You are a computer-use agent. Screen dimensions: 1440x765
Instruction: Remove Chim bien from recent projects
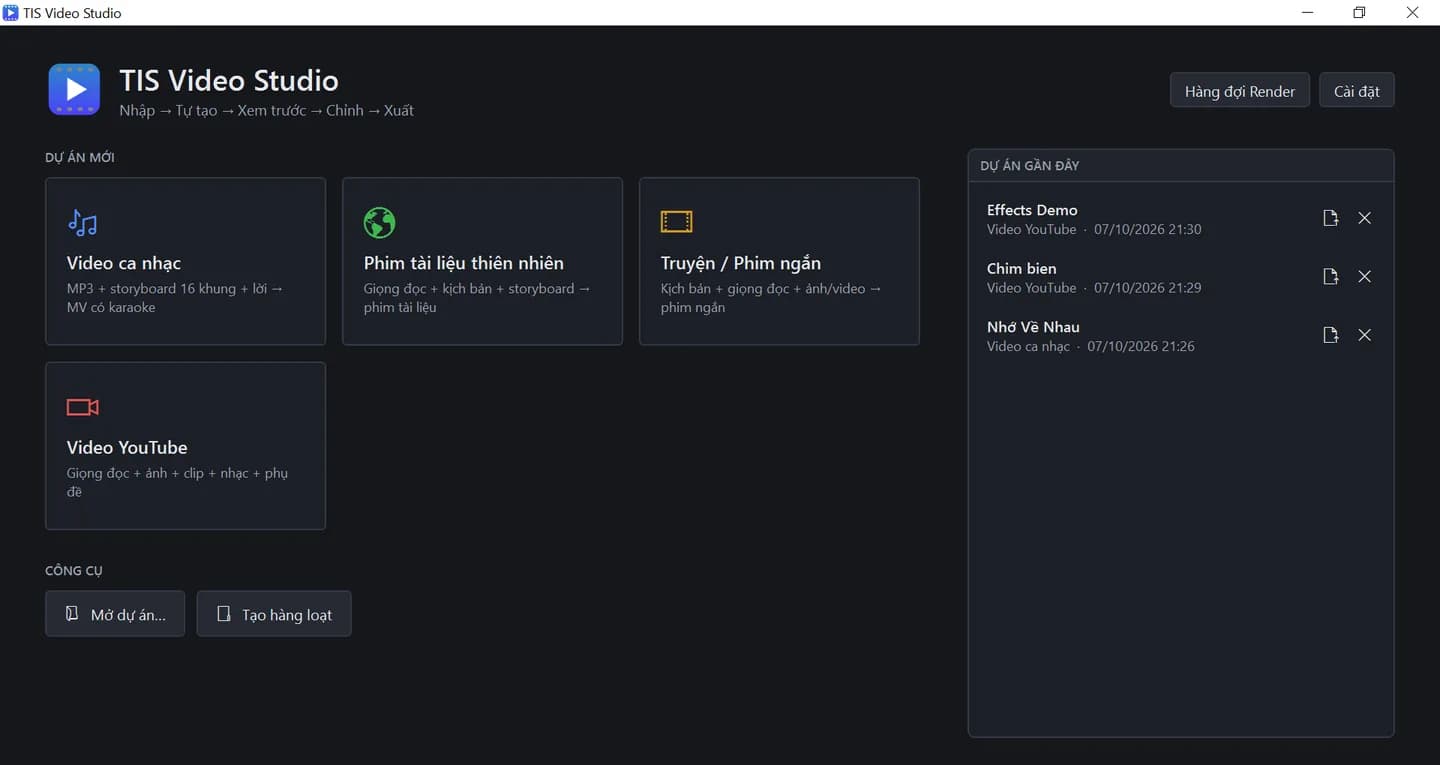[x=1364, y=277]
